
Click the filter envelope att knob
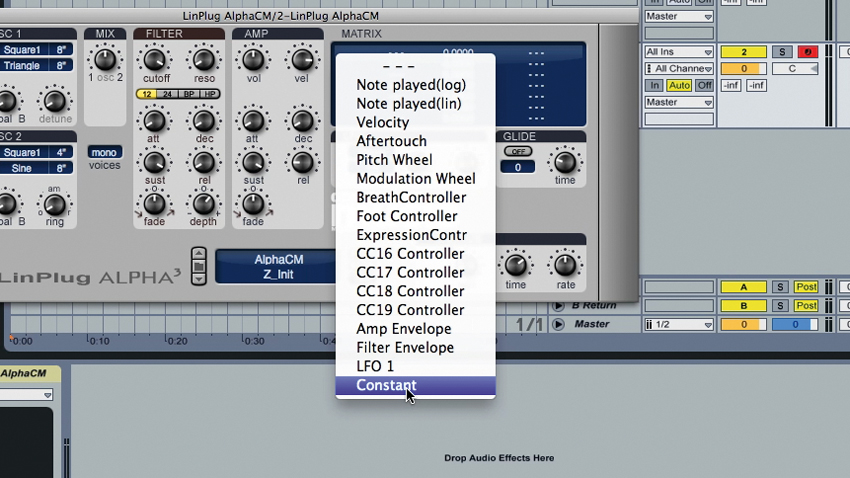point(154,120)
